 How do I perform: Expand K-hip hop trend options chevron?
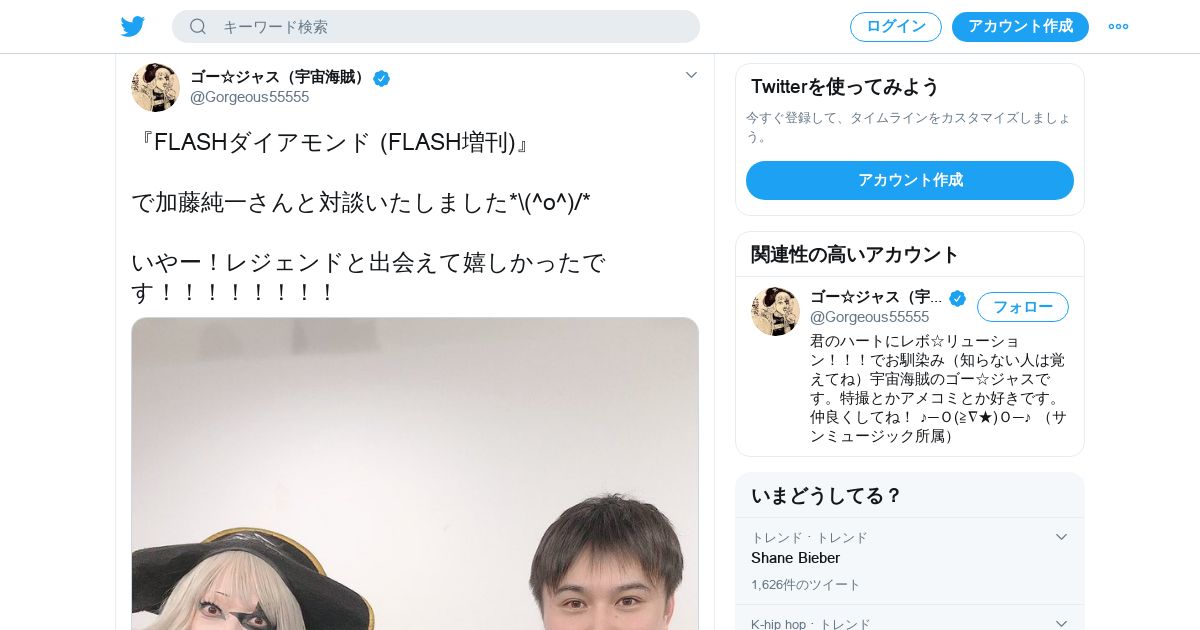[x=1061, y=623]
